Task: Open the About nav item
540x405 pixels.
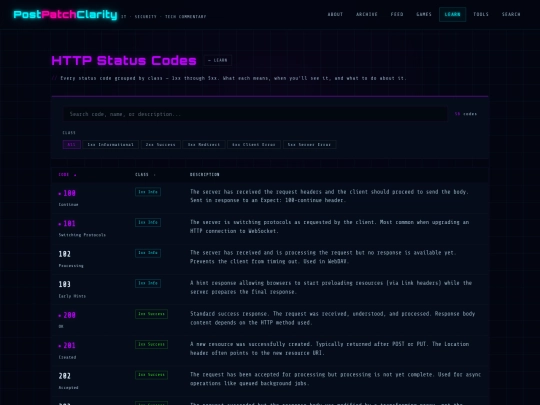Action: pos(335,14)
